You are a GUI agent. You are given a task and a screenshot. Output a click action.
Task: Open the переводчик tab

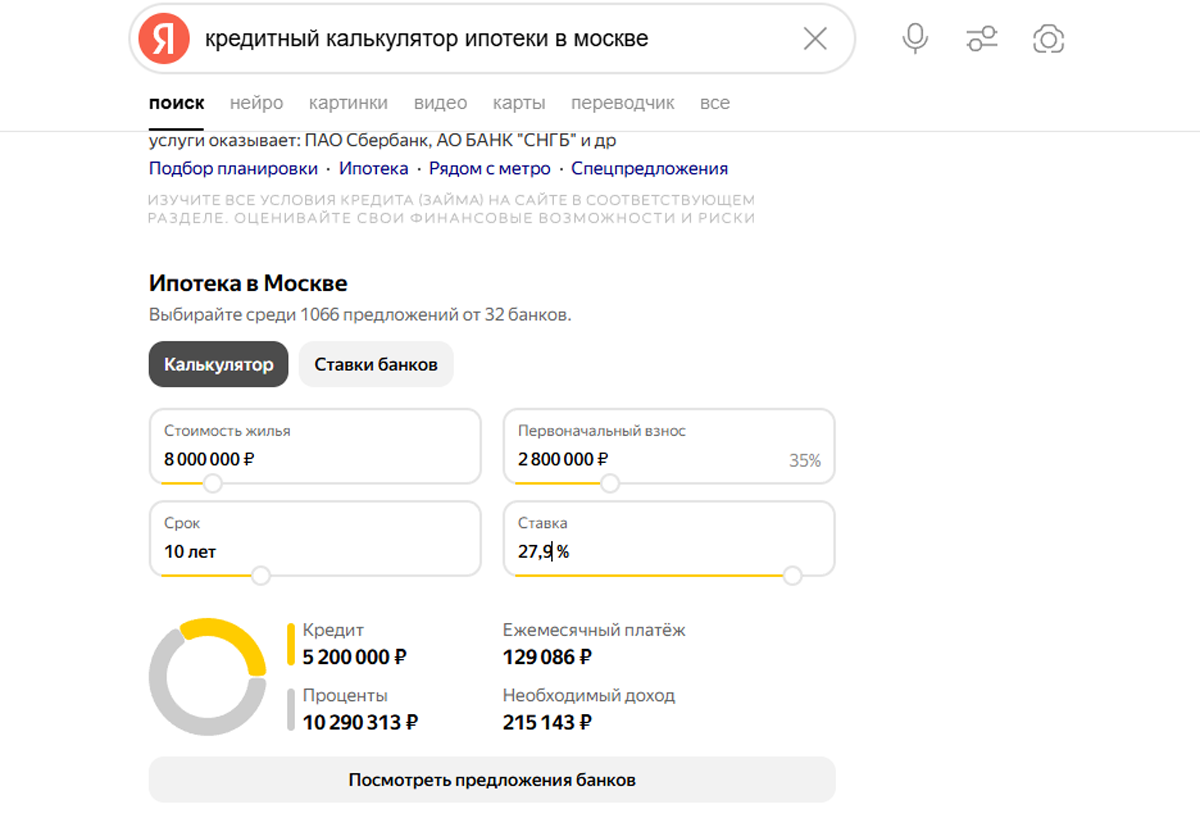622,103
